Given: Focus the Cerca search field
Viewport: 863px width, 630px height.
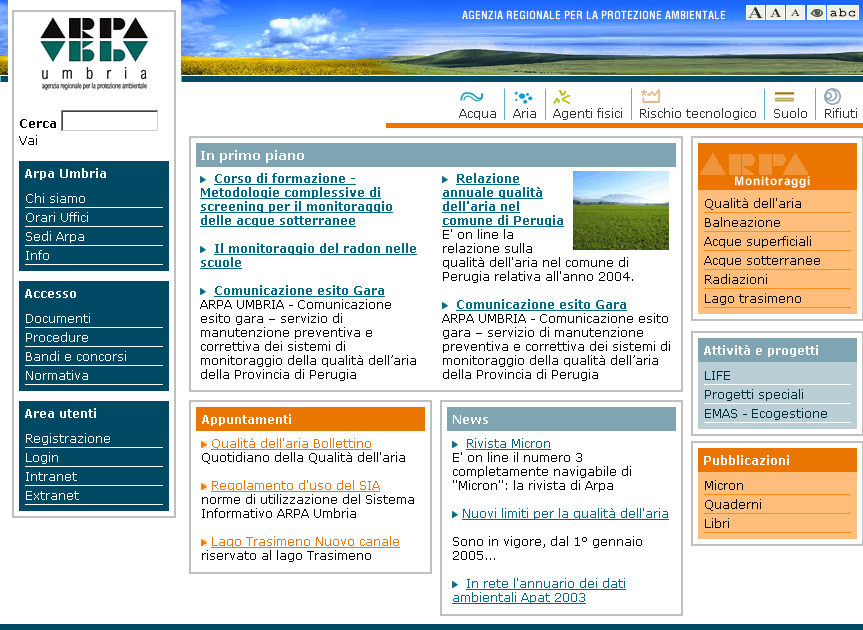Looking at the screenshot, I should pyautogui.click(x=110, y=120).
